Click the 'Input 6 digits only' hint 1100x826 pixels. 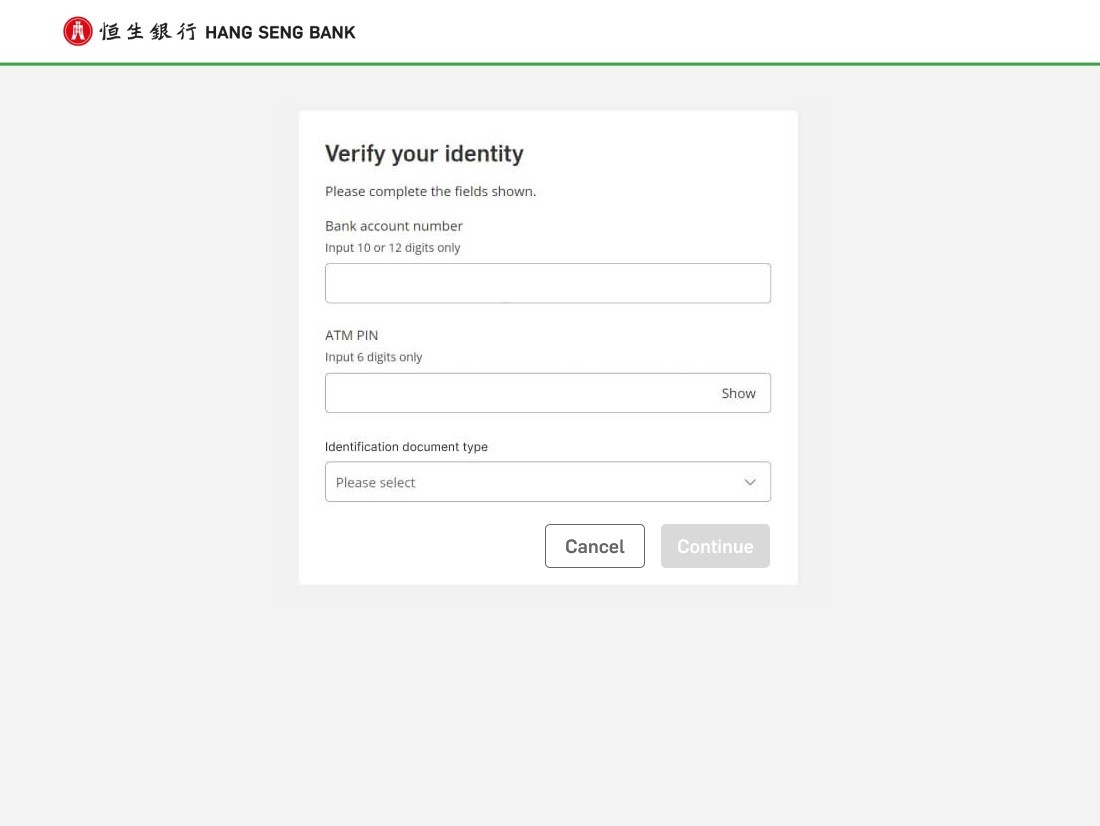[373, 357]
